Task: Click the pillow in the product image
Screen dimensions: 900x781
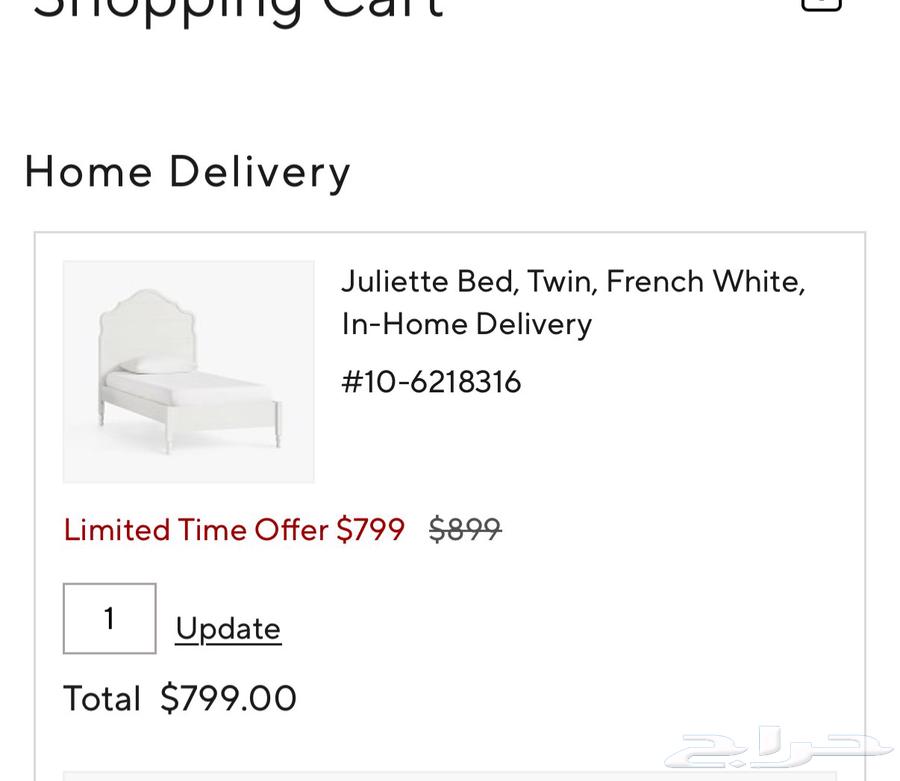Action: click(157, 365)
